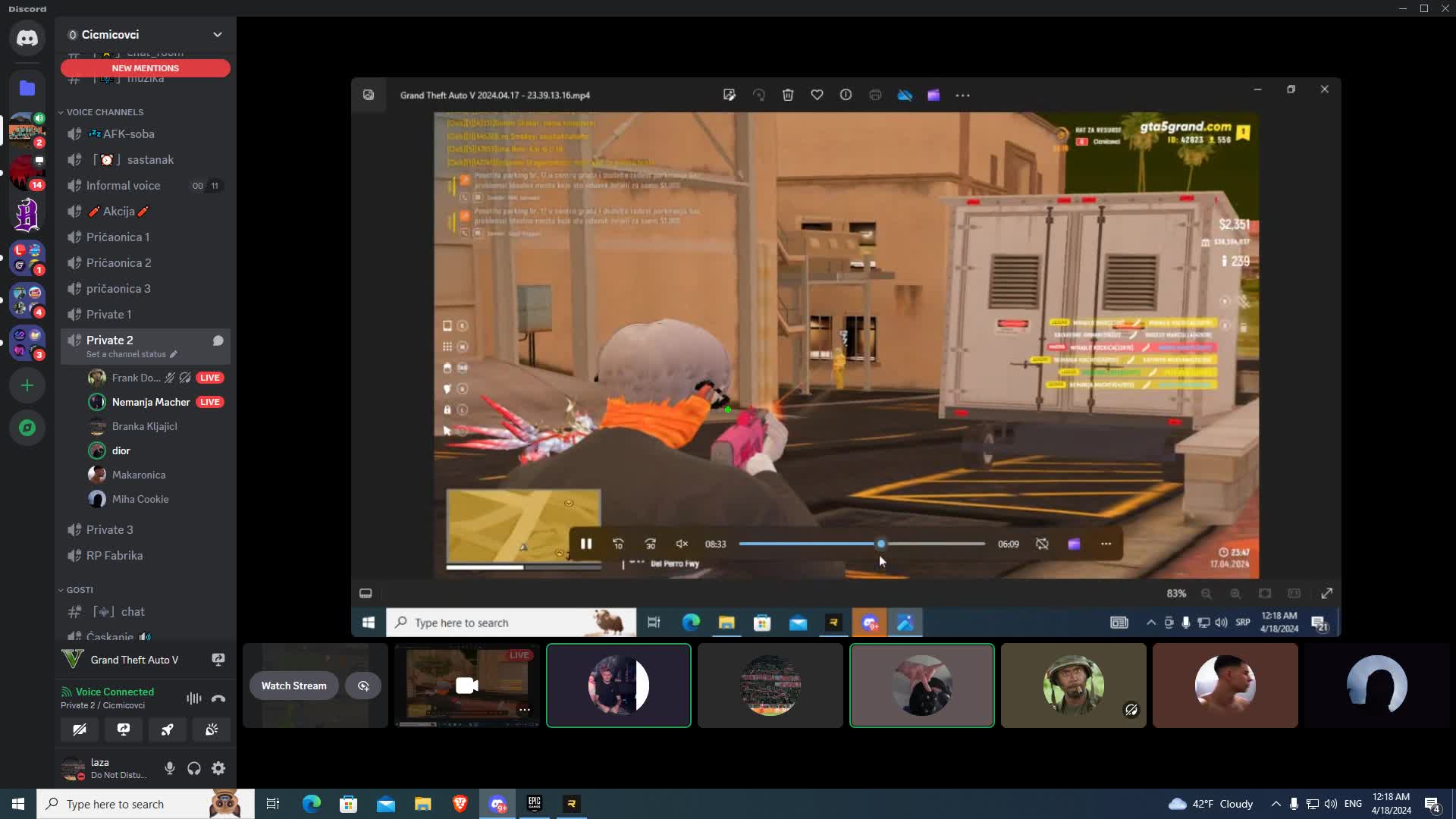Share your screen icon in voice panel
The image size is (1456, 819).
(124, 730)
